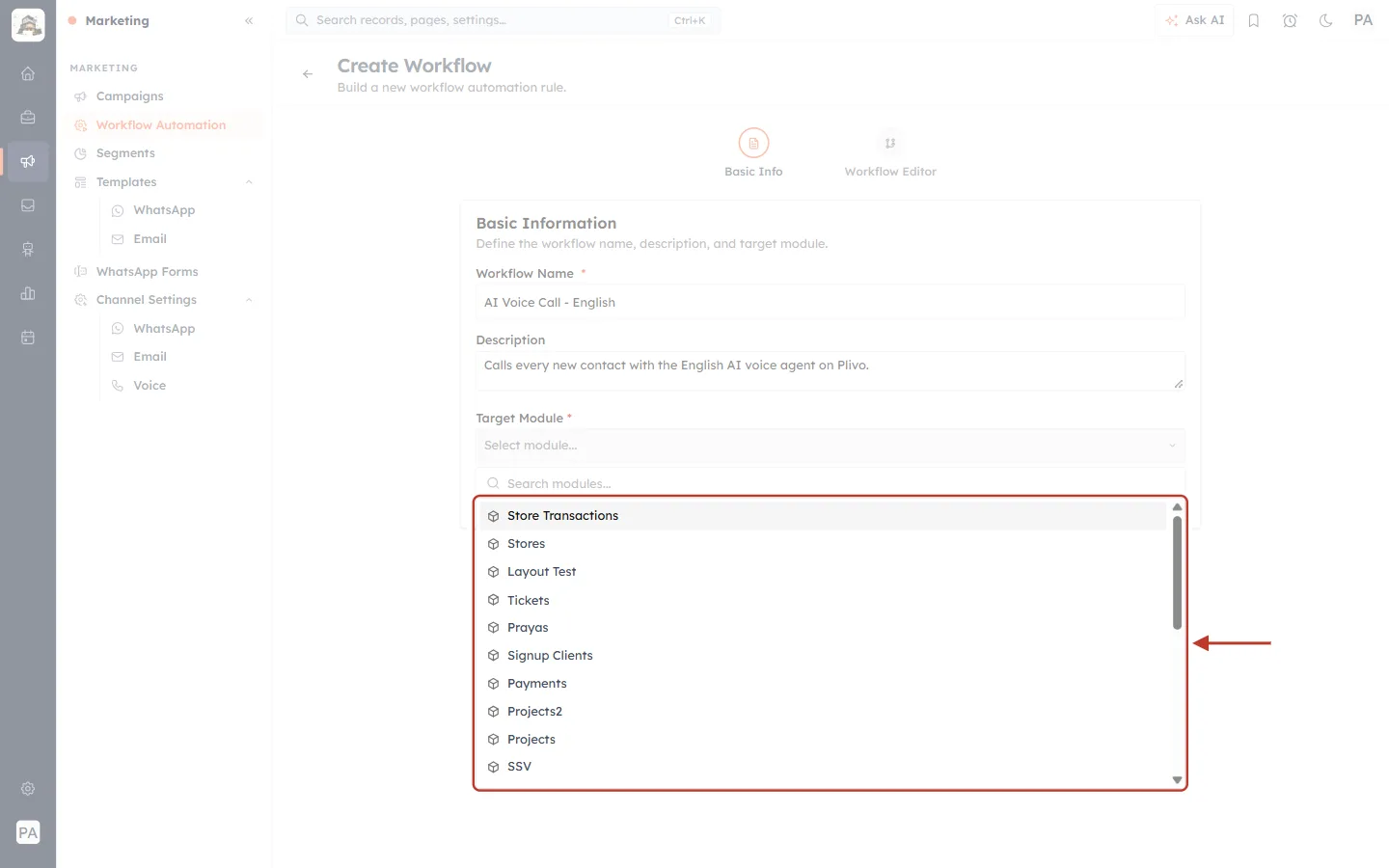Open the inbox icon in the left rail
The image size is (1389, 868).
tap(28, 205)
